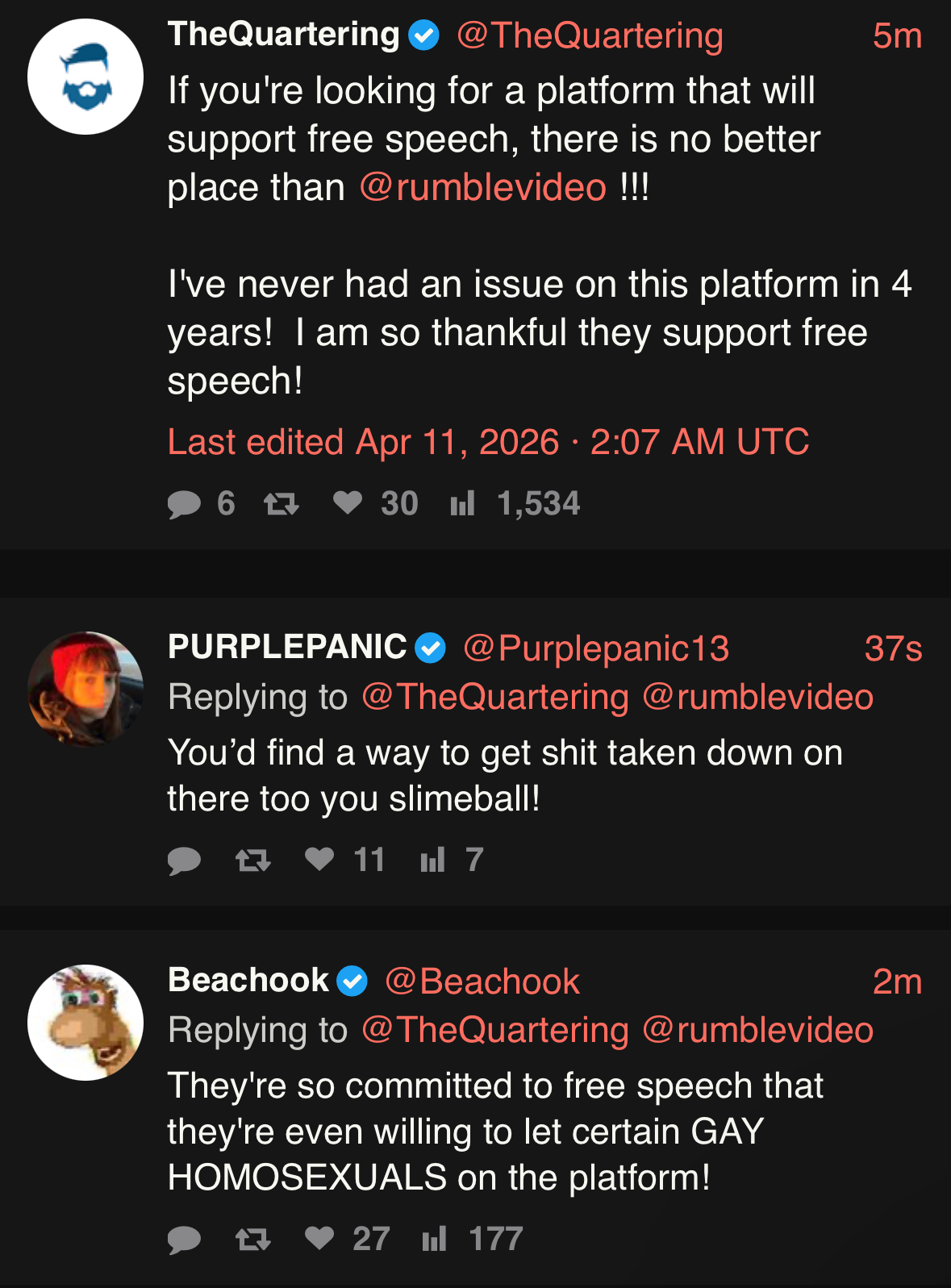
Task: Open PURPLEPANIC's profile picture
Action: [86, 689]
